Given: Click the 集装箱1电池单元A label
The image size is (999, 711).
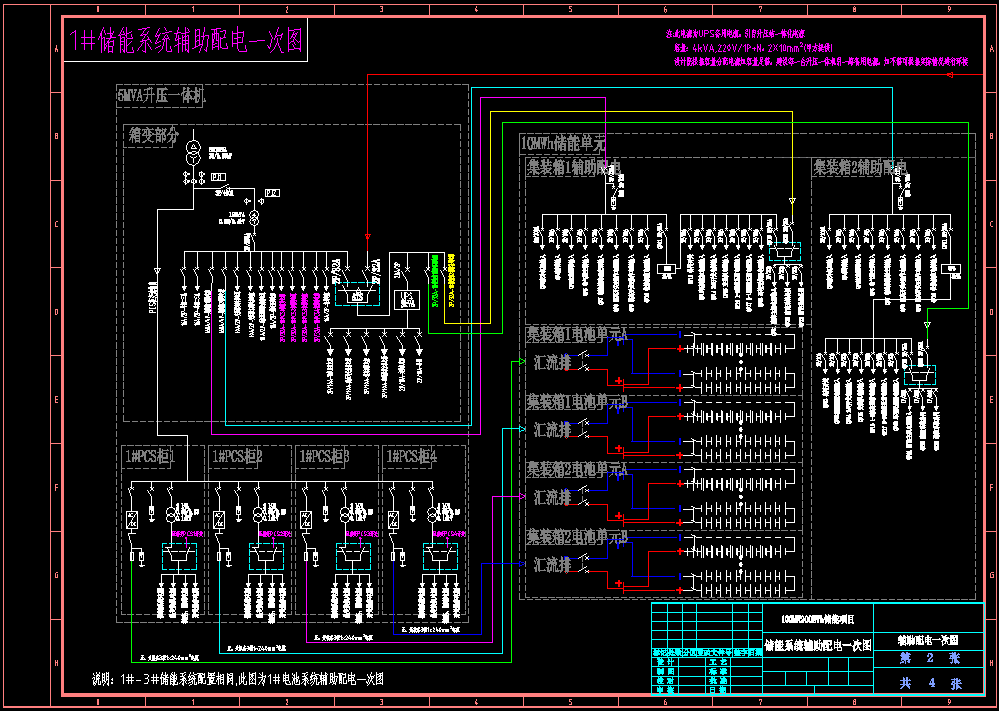Looking at the screenshot, I should pyautogui.click(x=577, y=333).
